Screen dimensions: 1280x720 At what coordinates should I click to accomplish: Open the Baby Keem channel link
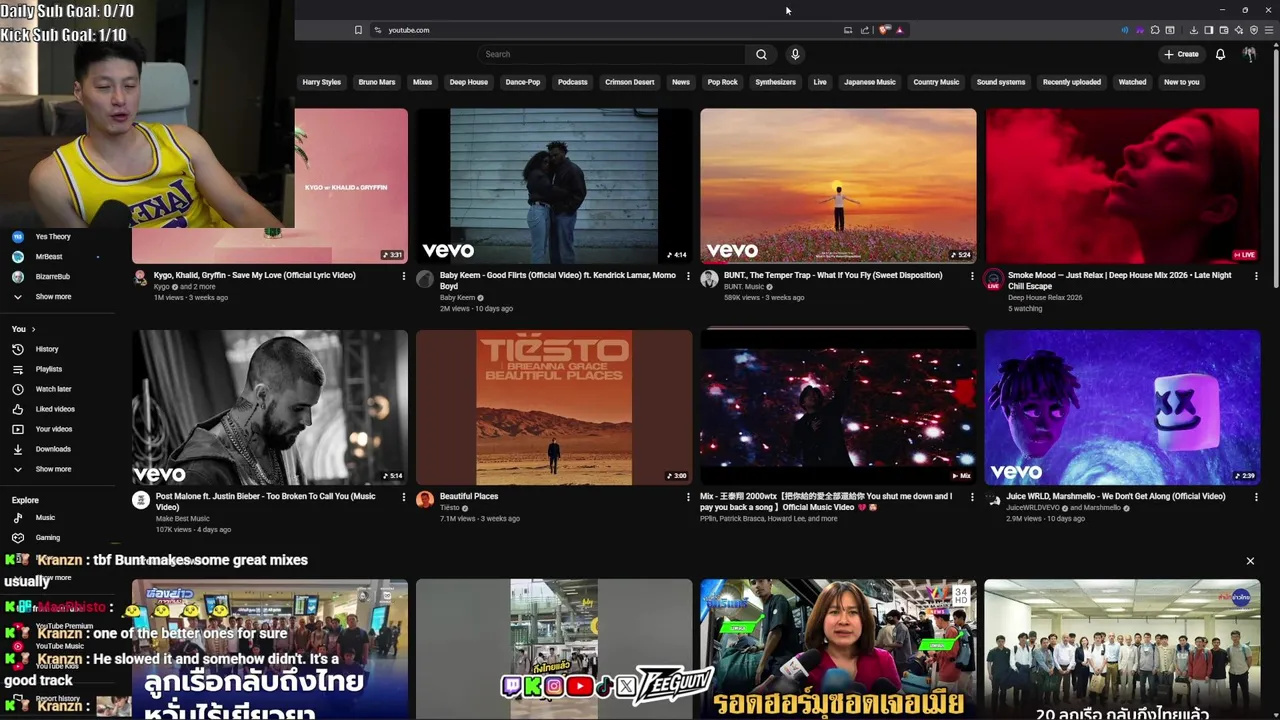pyautogui.click(x=458, y=298)
